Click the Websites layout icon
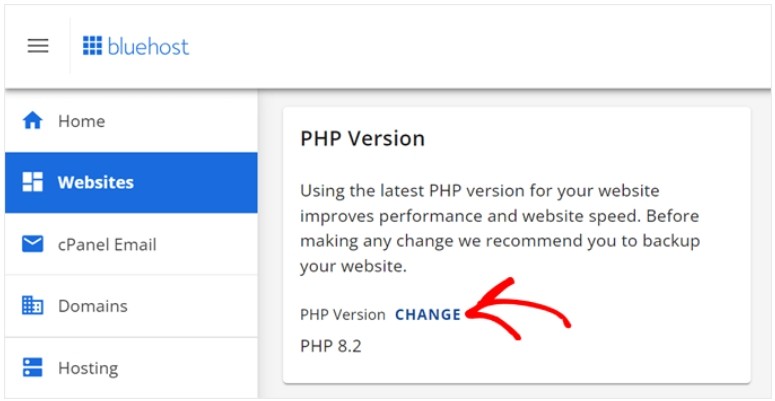 tap(33, 183)
